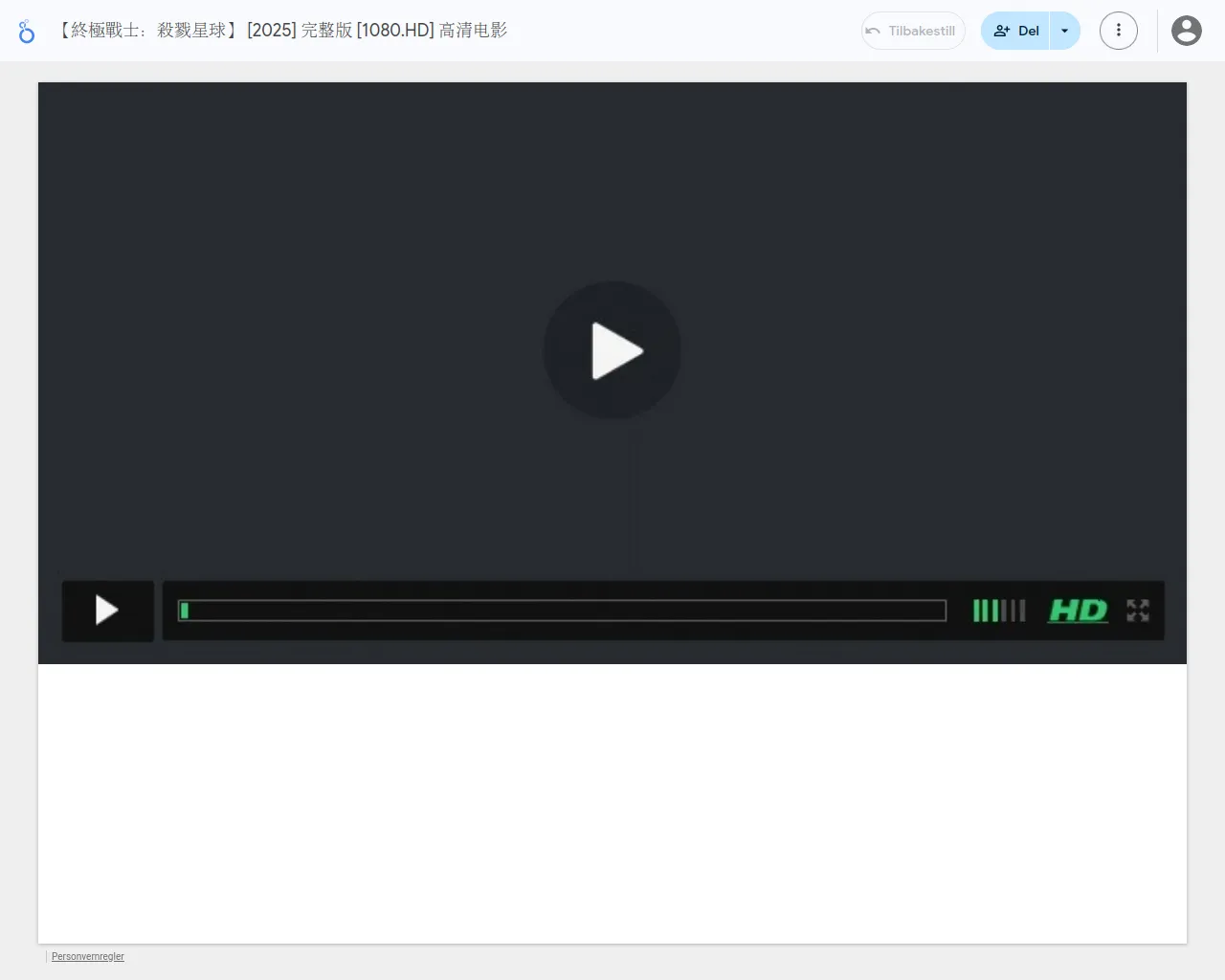Click the video seek progress bar

[x=561, y=611]
